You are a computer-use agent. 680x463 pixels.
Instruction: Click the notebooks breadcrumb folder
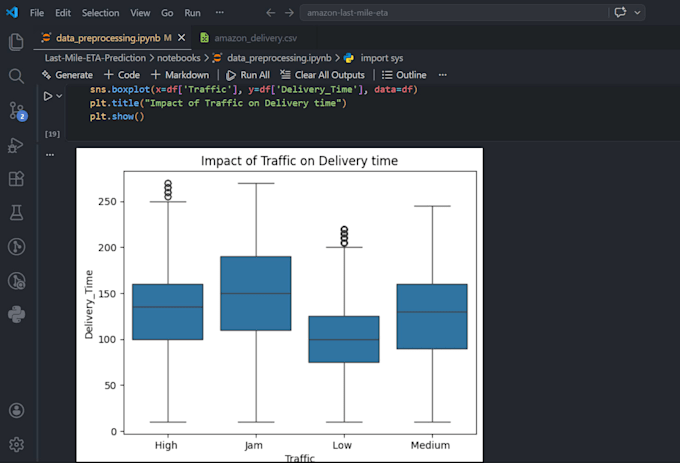179,58
